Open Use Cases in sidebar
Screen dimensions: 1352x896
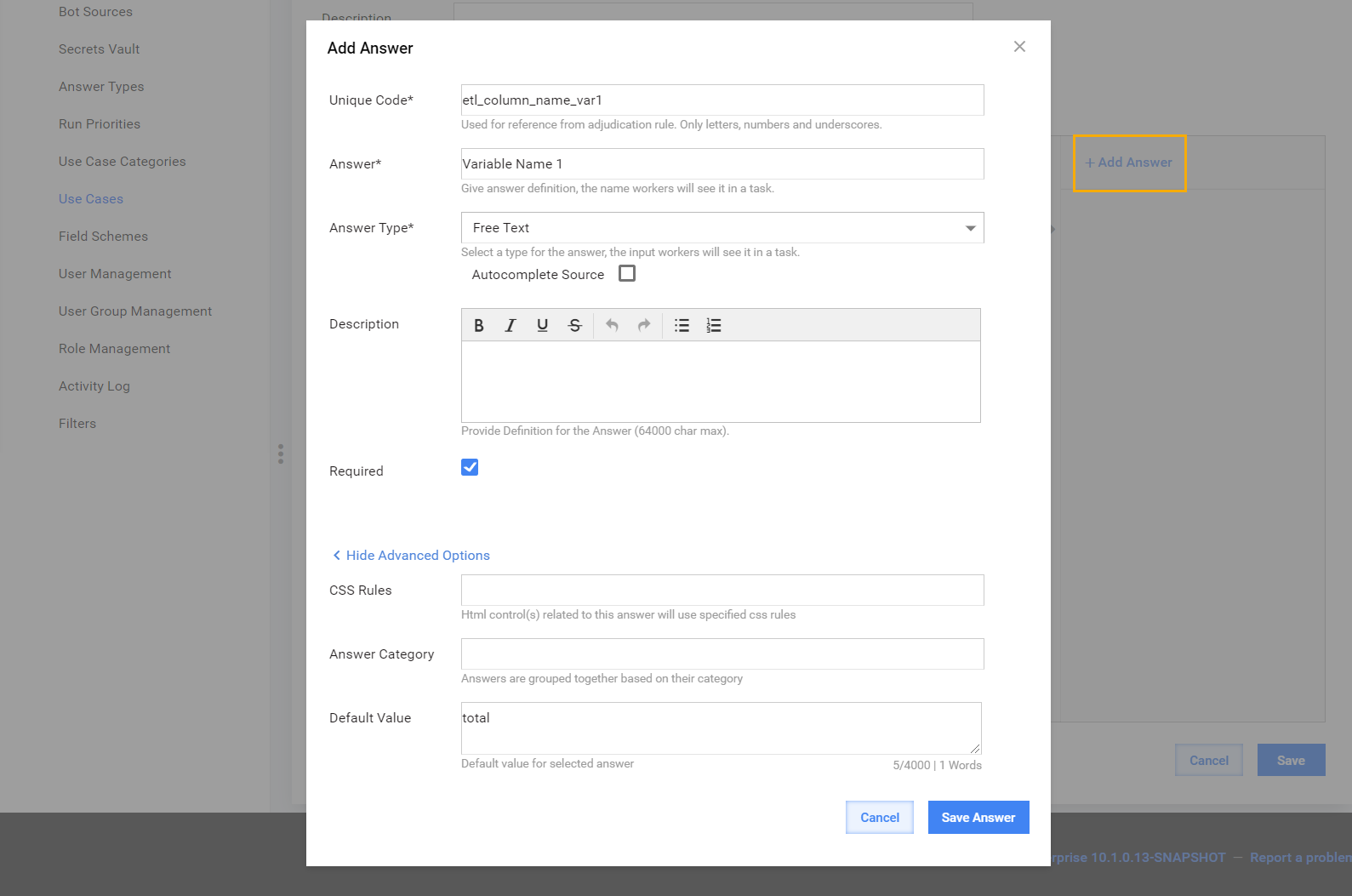(91, 199)
